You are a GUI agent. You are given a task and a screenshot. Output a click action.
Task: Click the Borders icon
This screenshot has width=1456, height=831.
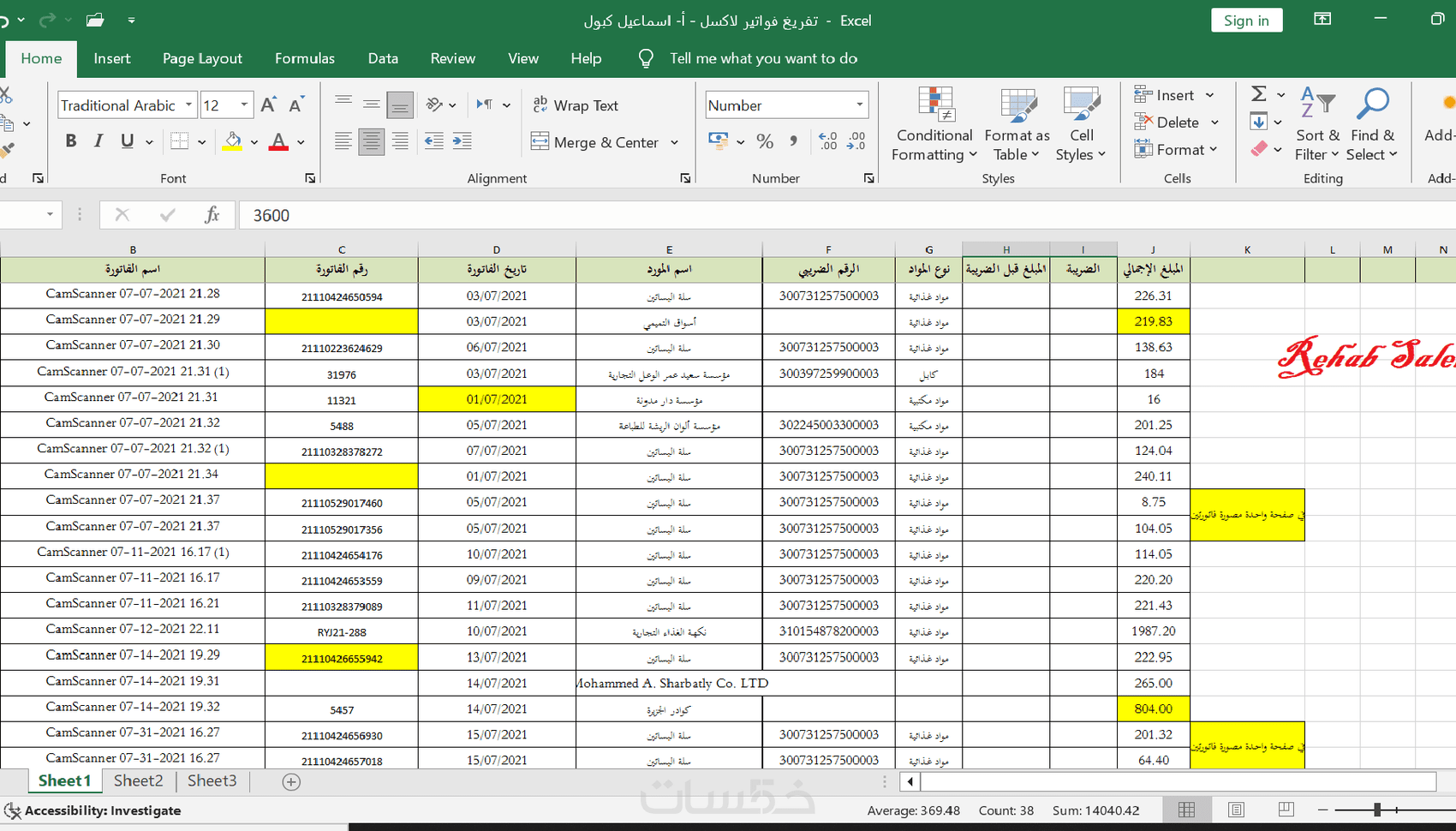coord(179,141)
